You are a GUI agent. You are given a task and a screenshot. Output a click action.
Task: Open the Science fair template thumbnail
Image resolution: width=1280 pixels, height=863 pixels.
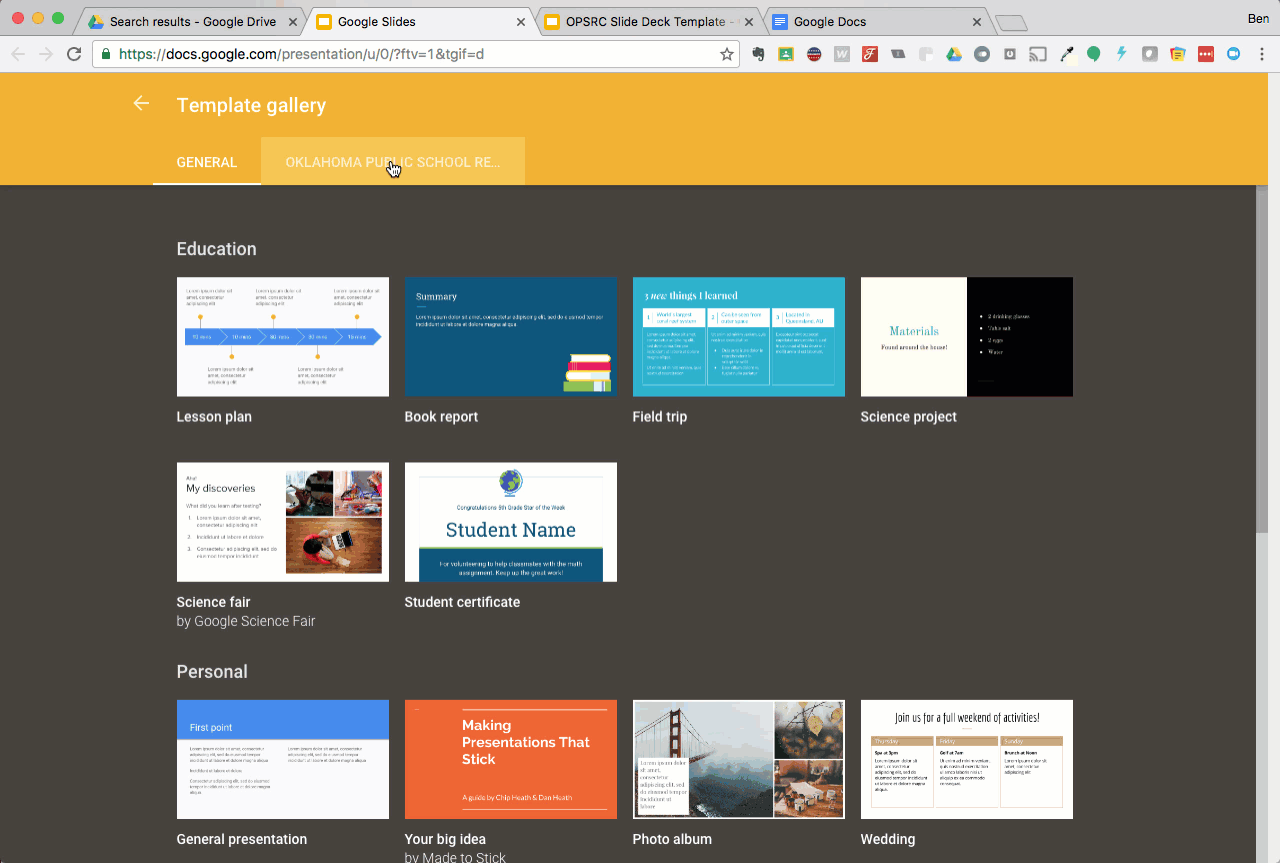coord(283,522)
